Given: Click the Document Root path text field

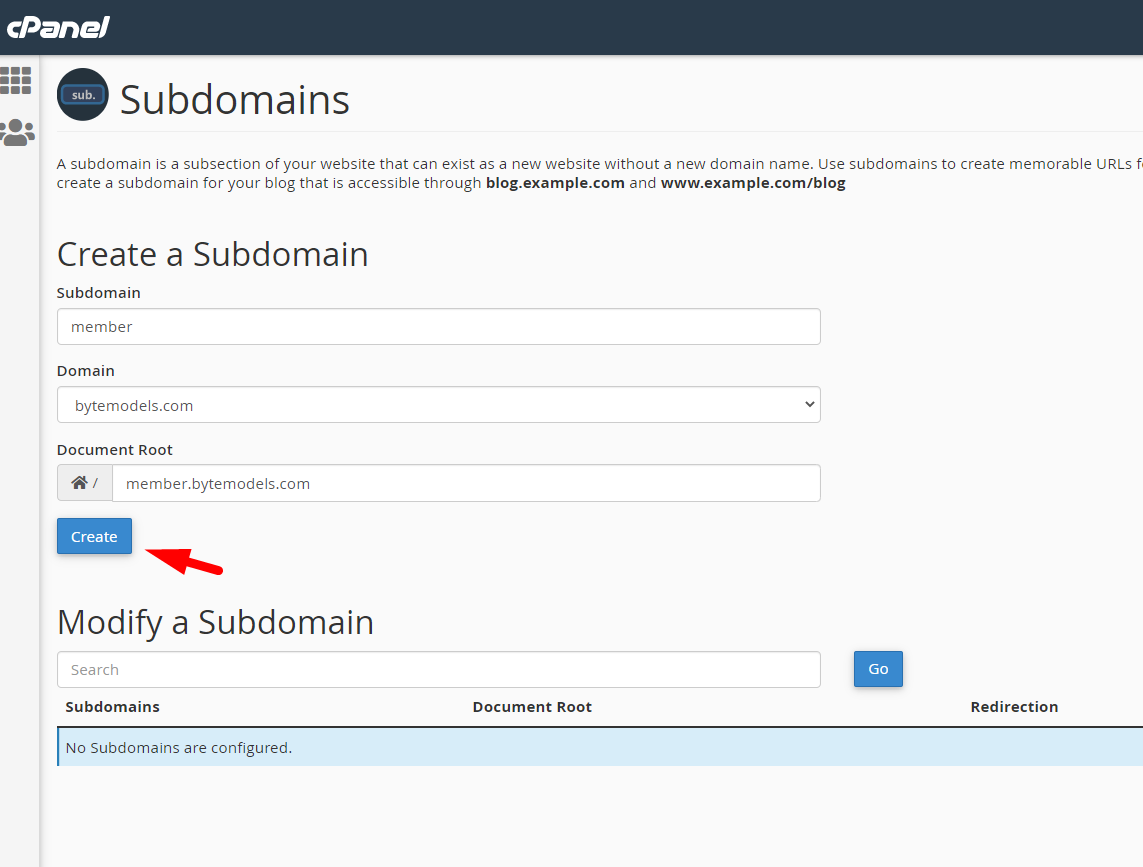Looking at the screenshot, I should click(x=465, y=483).
